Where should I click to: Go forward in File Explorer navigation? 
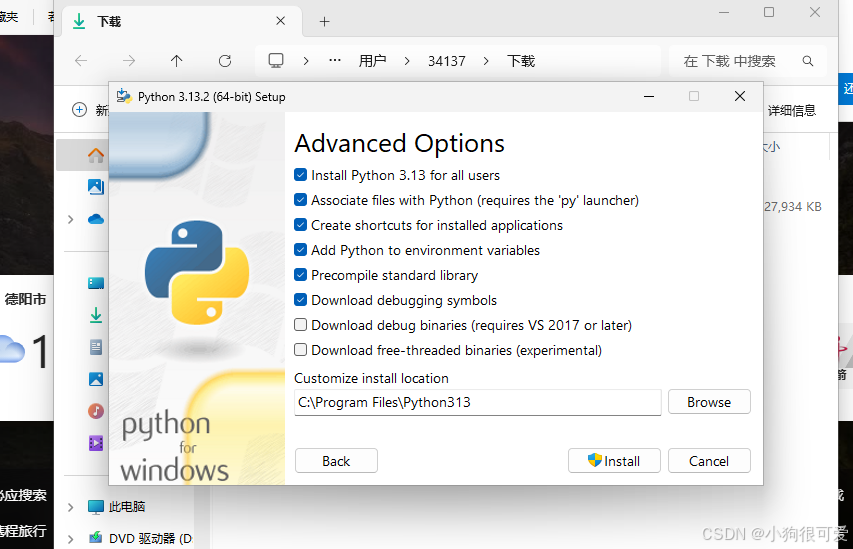point(129,61)
